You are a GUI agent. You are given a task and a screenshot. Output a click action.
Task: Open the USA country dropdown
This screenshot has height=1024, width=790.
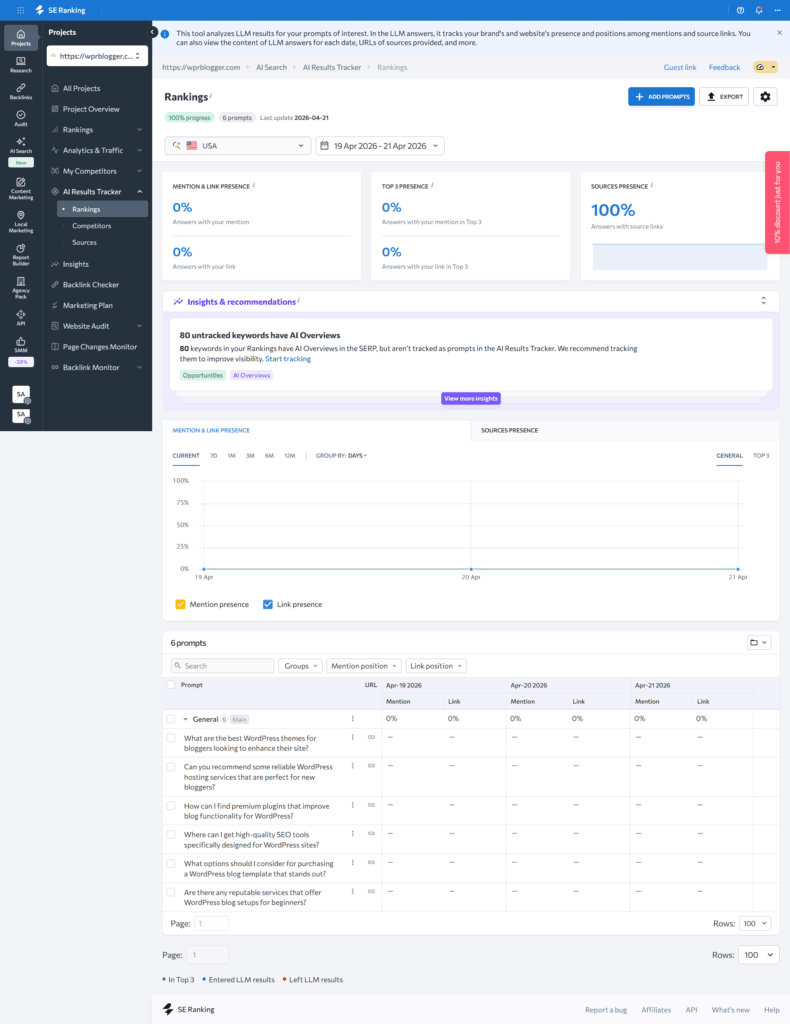237,146
